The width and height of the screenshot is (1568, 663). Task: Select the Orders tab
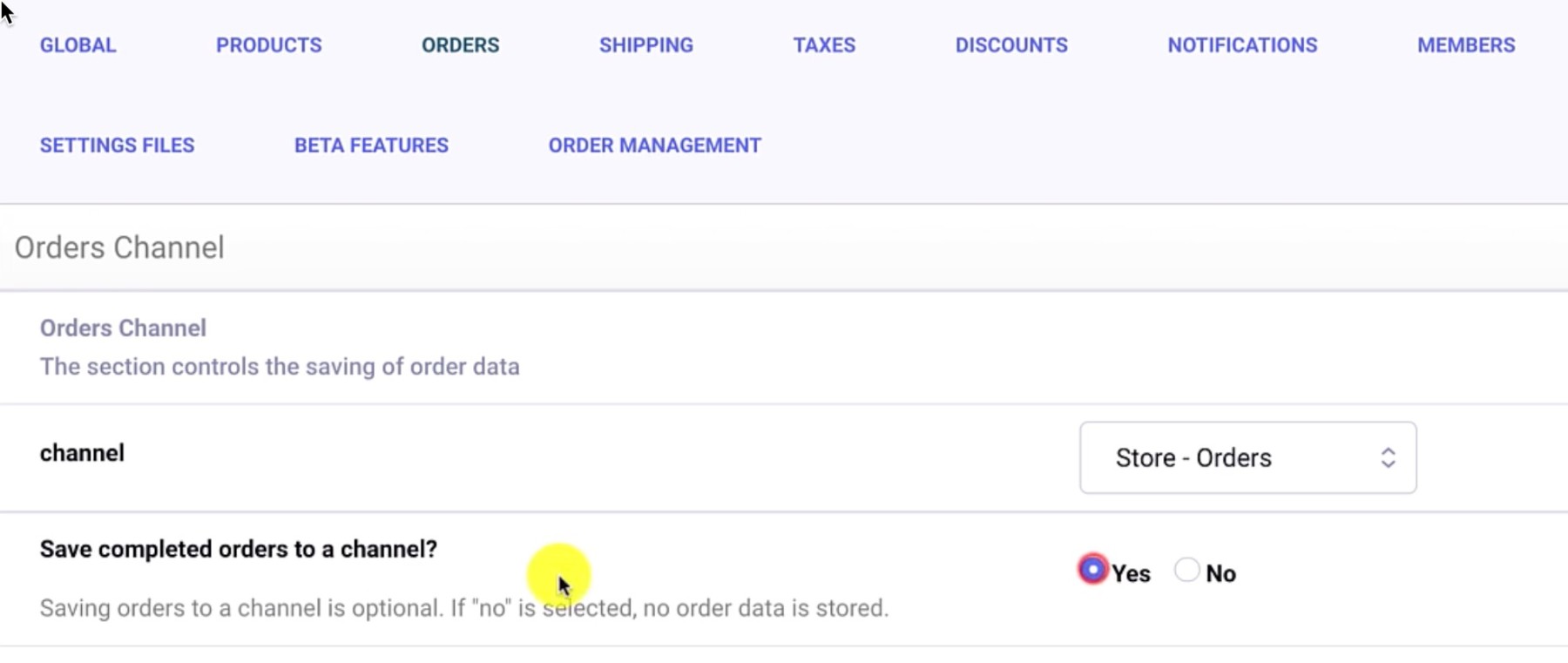460,45
